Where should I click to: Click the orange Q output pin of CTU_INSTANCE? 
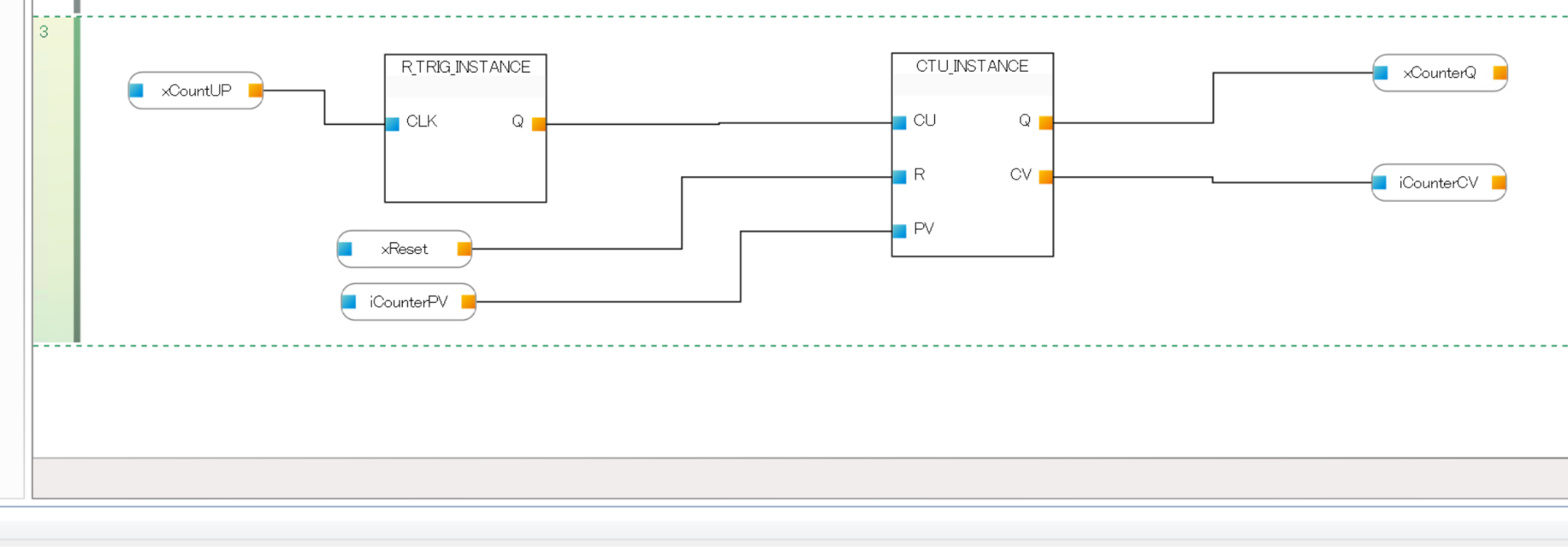tap(1046, 122)
